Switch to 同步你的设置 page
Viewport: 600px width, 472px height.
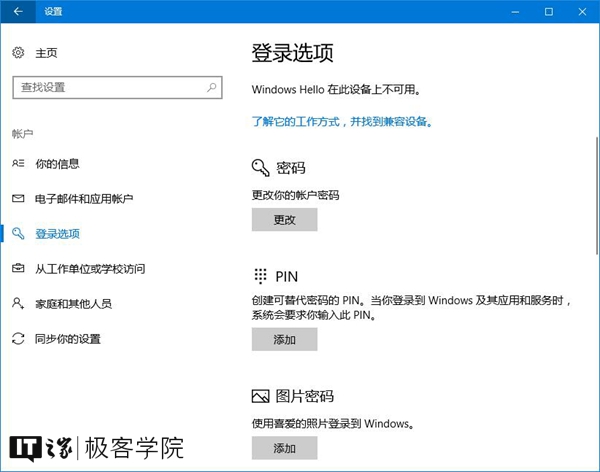(x=68, y=339)
